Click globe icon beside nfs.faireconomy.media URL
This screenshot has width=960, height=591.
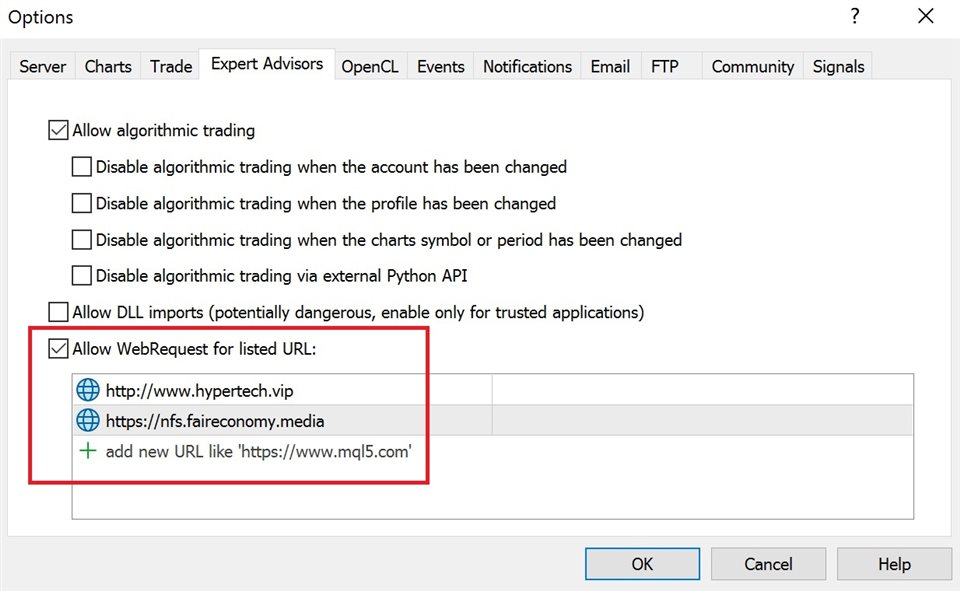coord(88,421)
